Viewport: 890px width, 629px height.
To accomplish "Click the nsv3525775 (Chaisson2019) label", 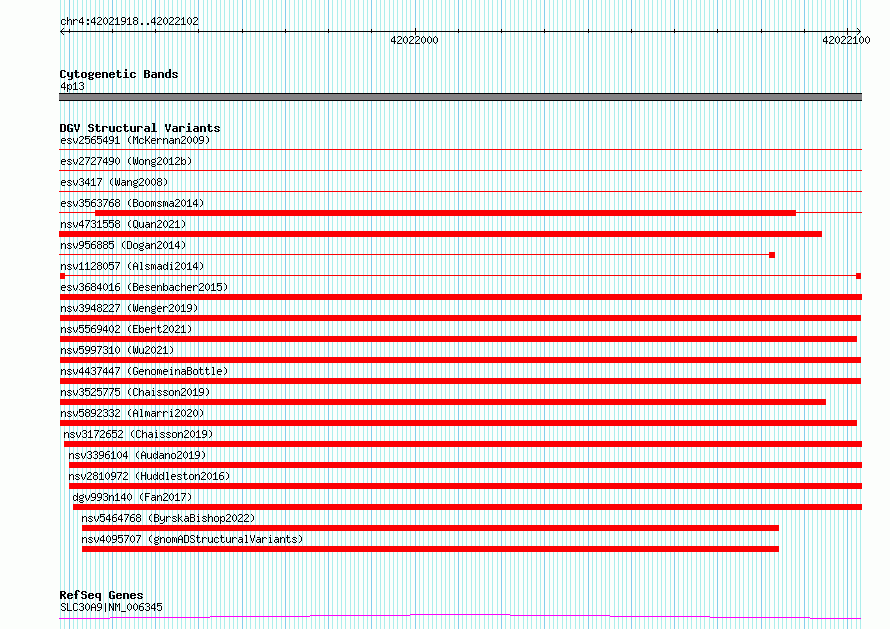I will coord(135,392).
